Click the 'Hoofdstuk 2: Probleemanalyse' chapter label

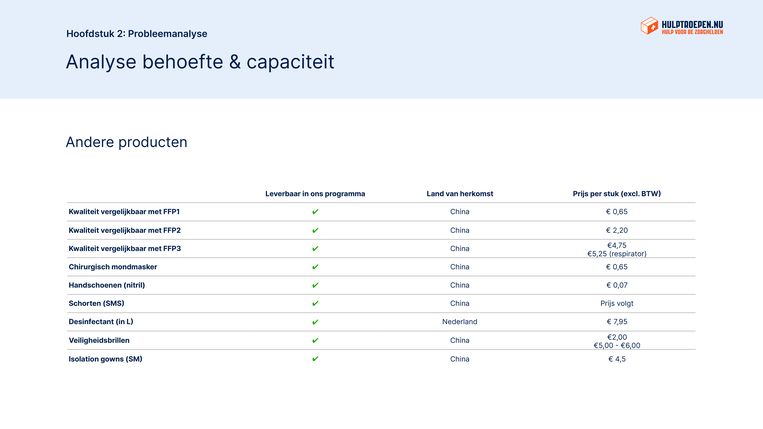(x=137, y=33)
